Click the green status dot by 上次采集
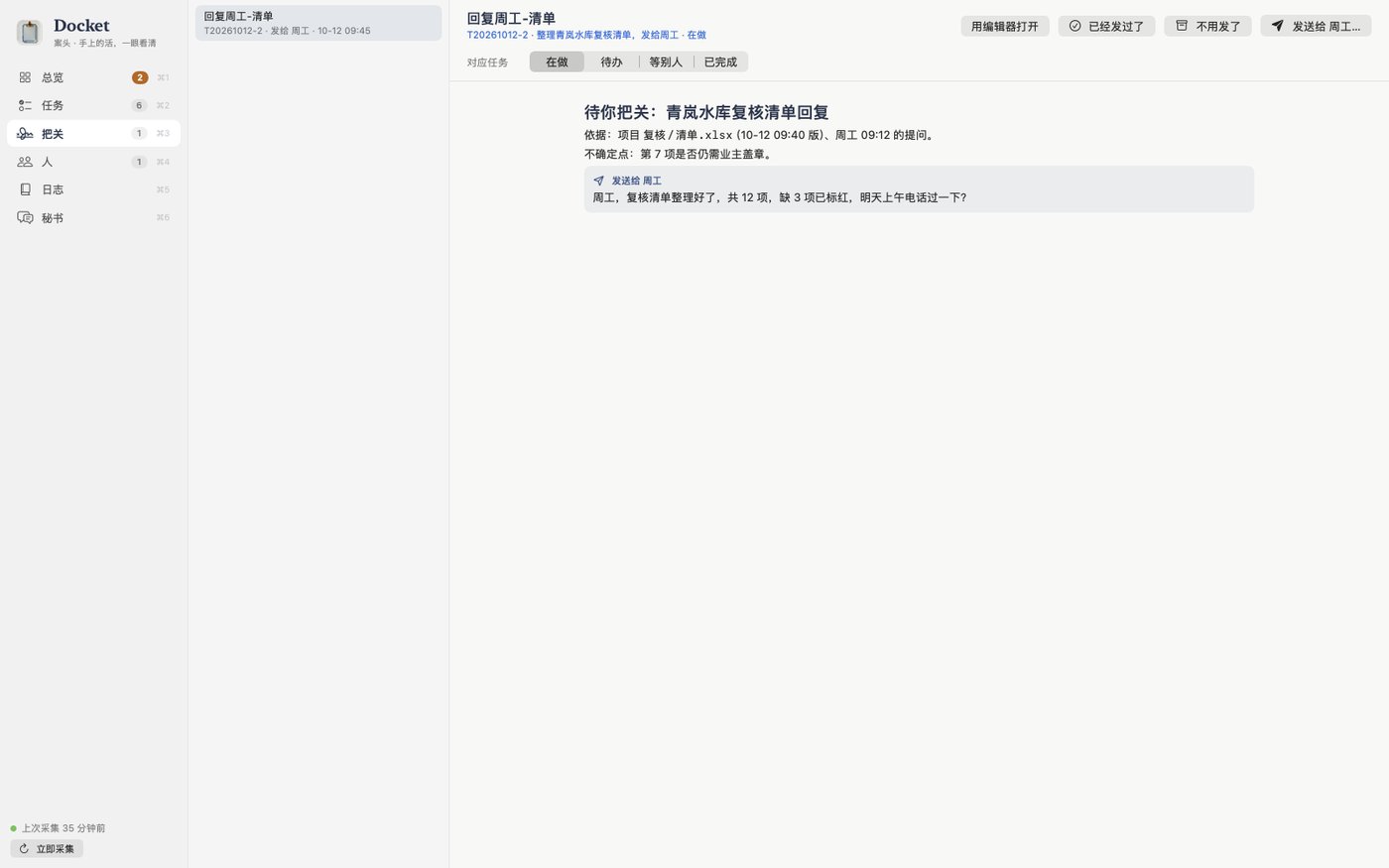 [14, 828]
